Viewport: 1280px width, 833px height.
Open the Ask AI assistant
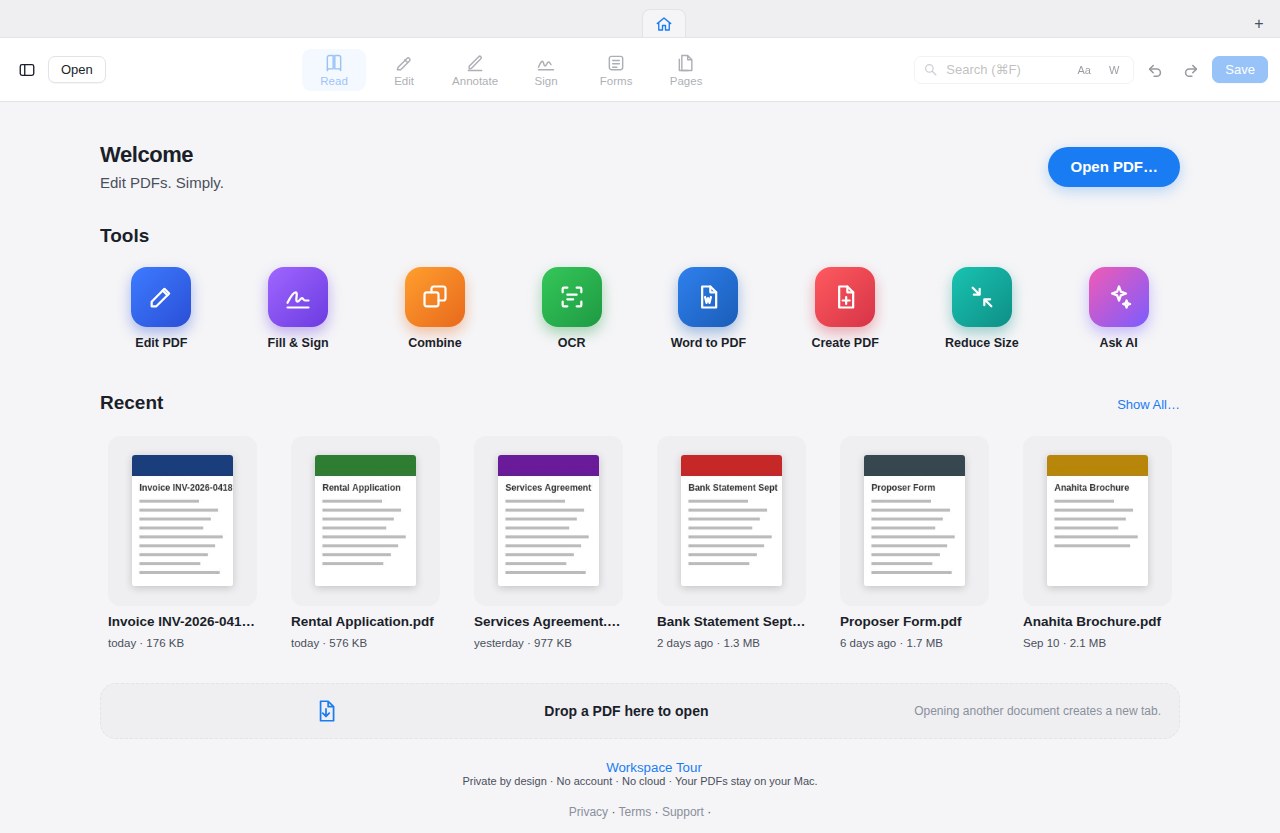[x=1119, y=297]
